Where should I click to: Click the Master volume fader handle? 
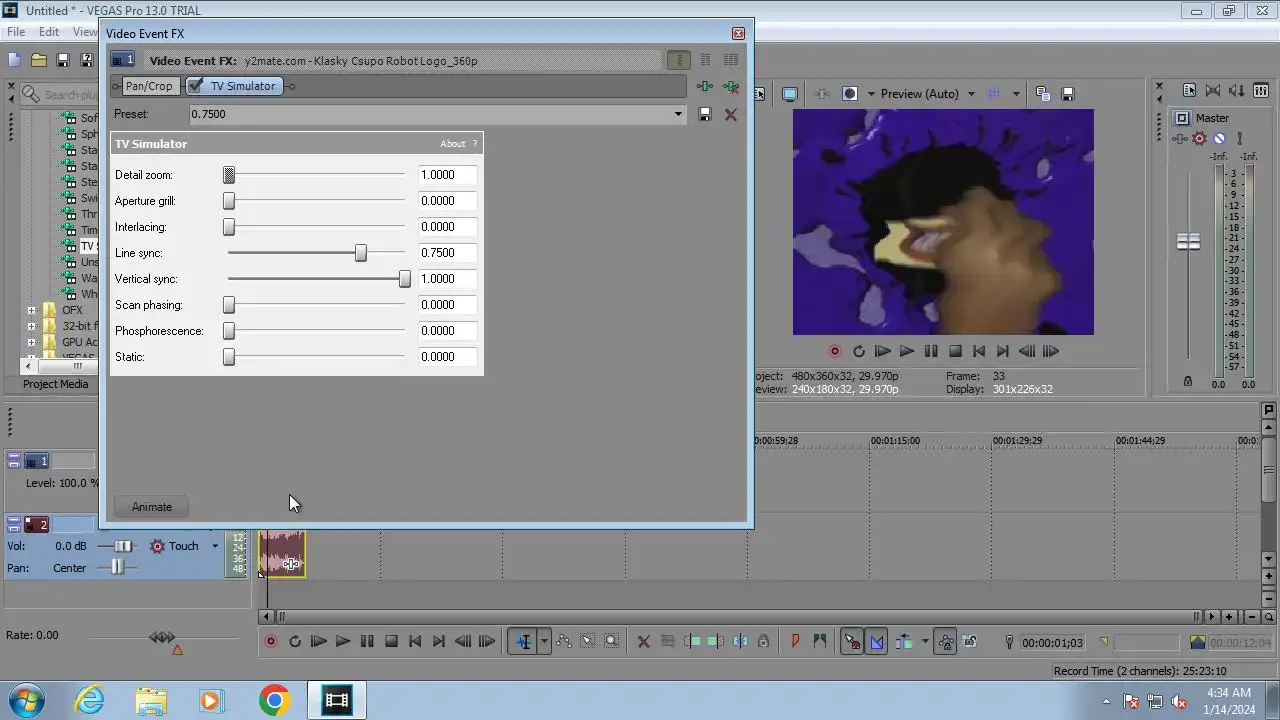1188,242
